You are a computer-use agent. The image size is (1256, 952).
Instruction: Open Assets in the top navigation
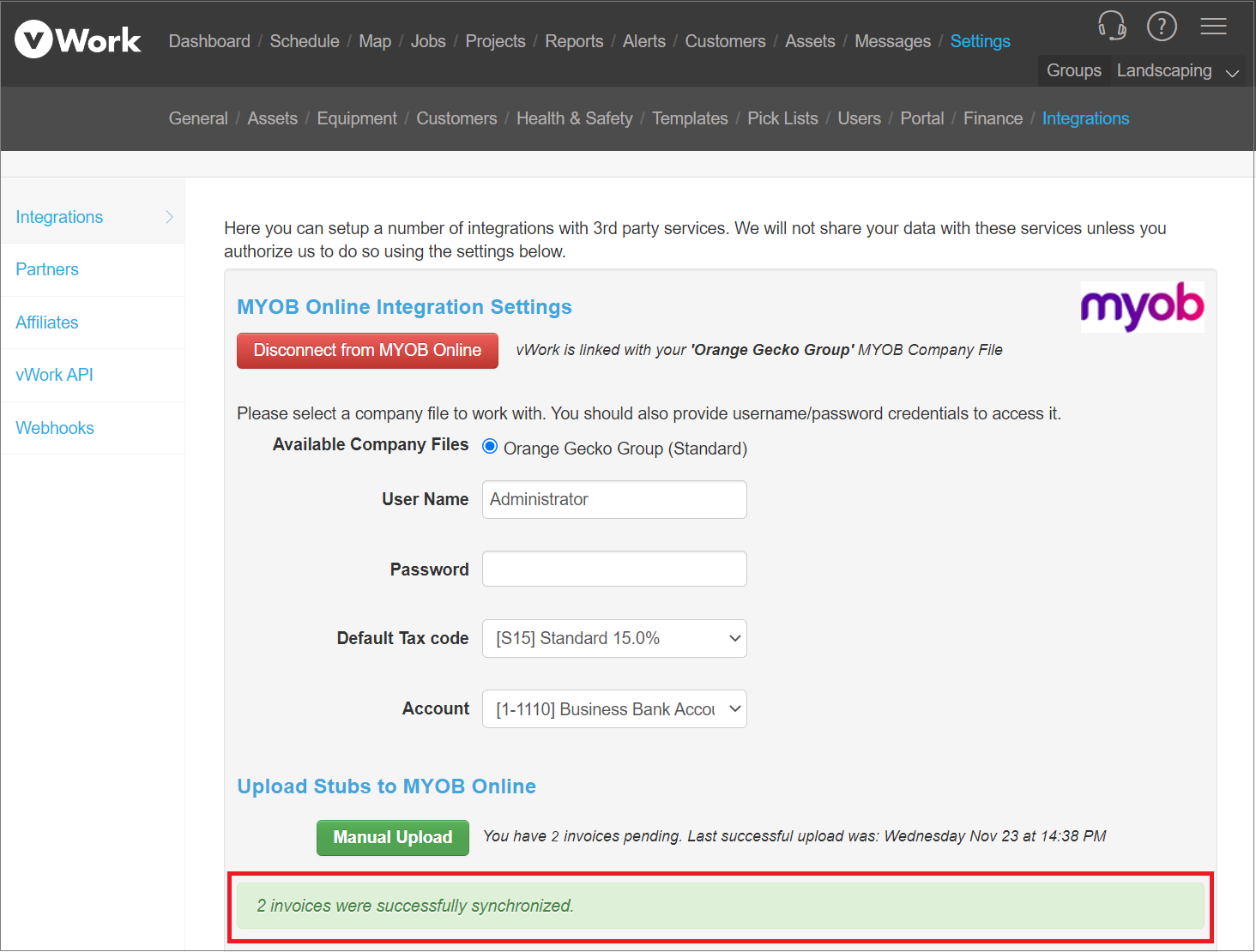[x=810, y=41]
